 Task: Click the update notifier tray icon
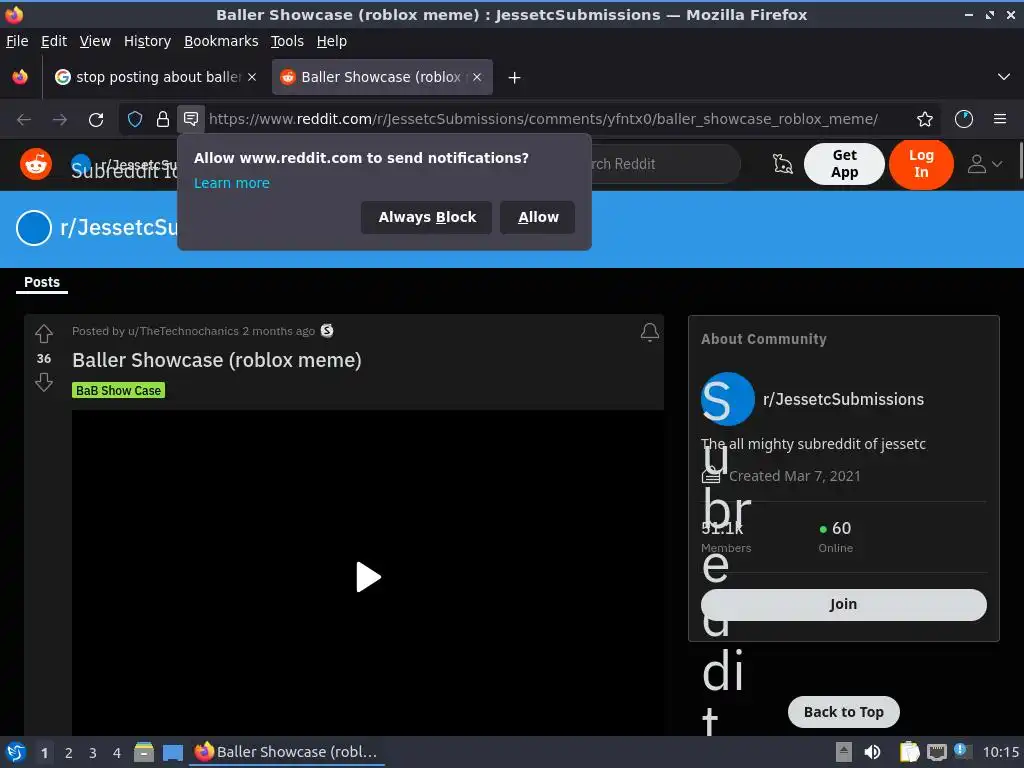[x=961, y=751]
